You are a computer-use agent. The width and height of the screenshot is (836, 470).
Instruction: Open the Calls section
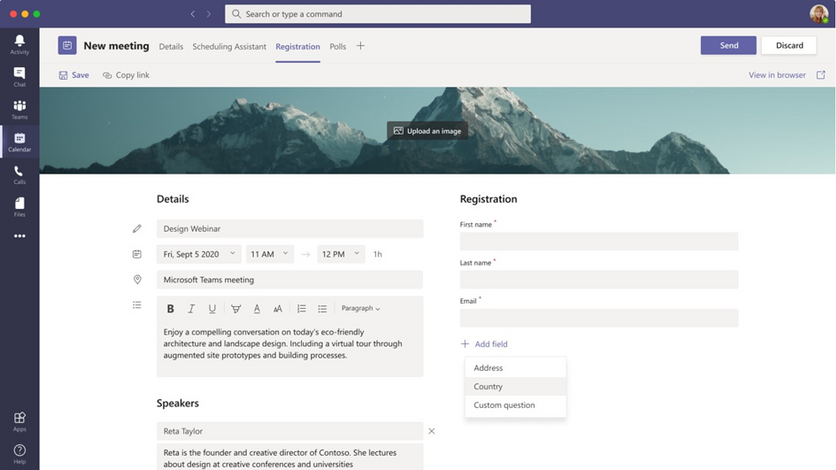[x=19, y=175]
